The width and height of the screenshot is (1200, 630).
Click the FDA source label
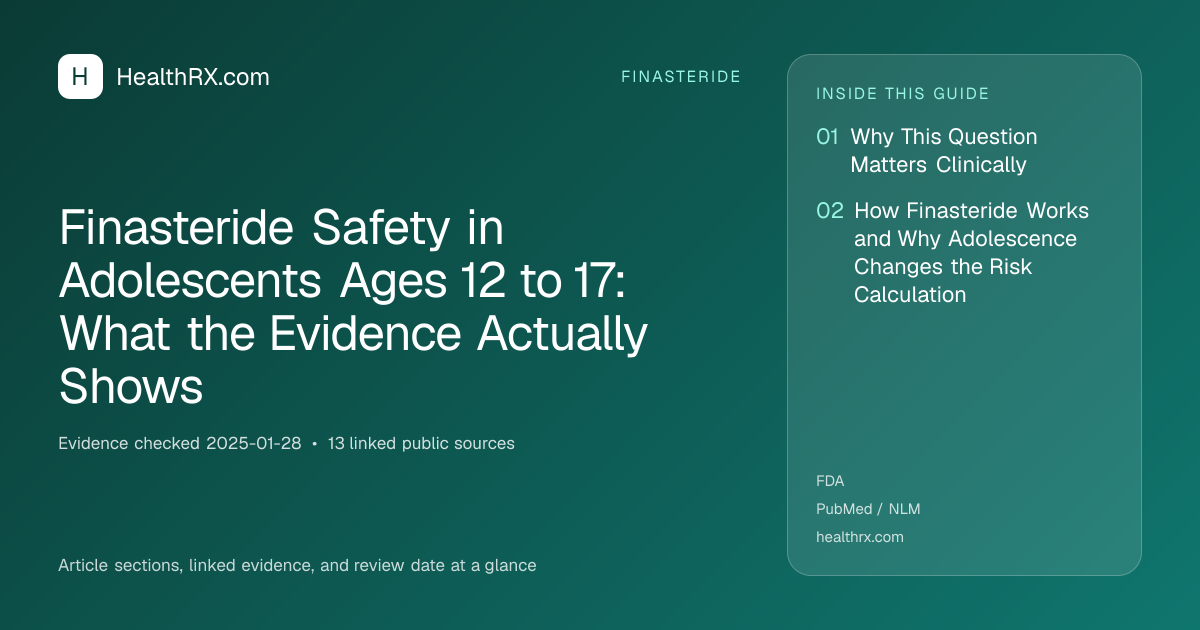click(830, 481)
